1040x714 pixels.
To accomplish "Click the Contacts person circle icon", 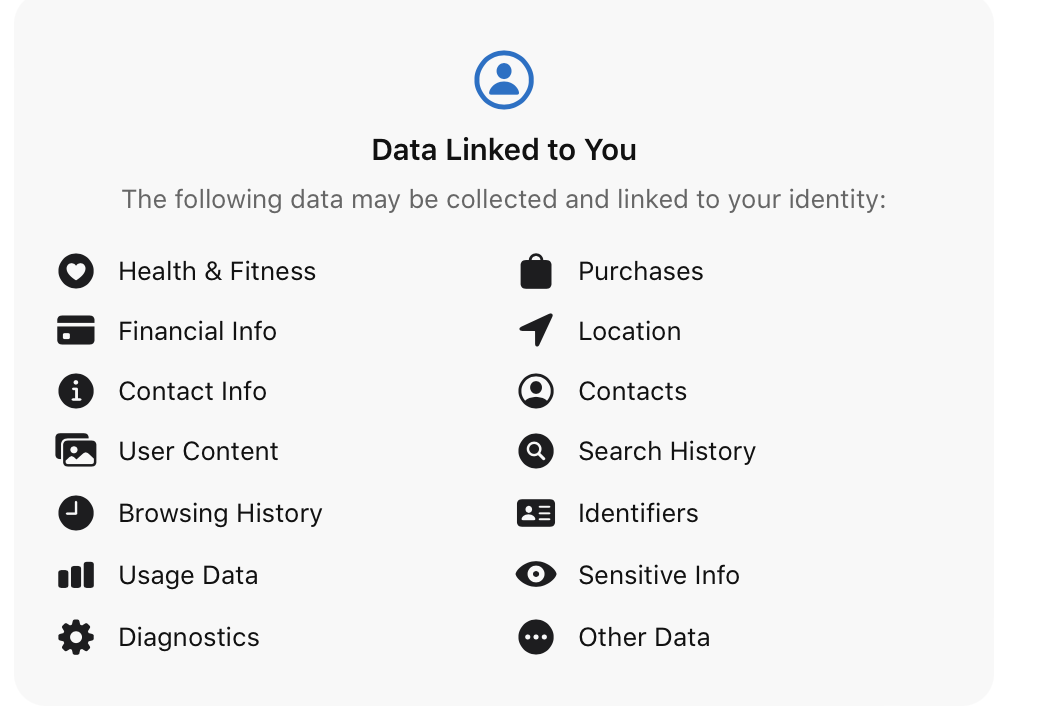I will coord(536,391).
